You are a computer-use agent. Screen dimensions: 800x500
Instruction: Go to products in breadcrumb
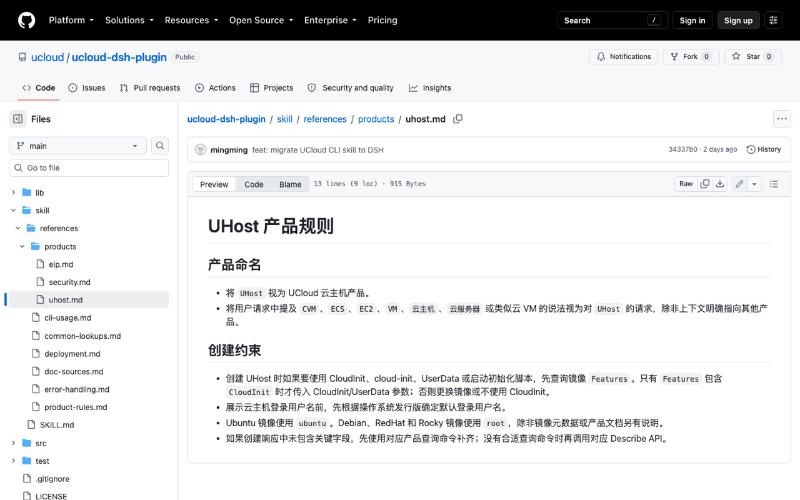pos(376,119)
